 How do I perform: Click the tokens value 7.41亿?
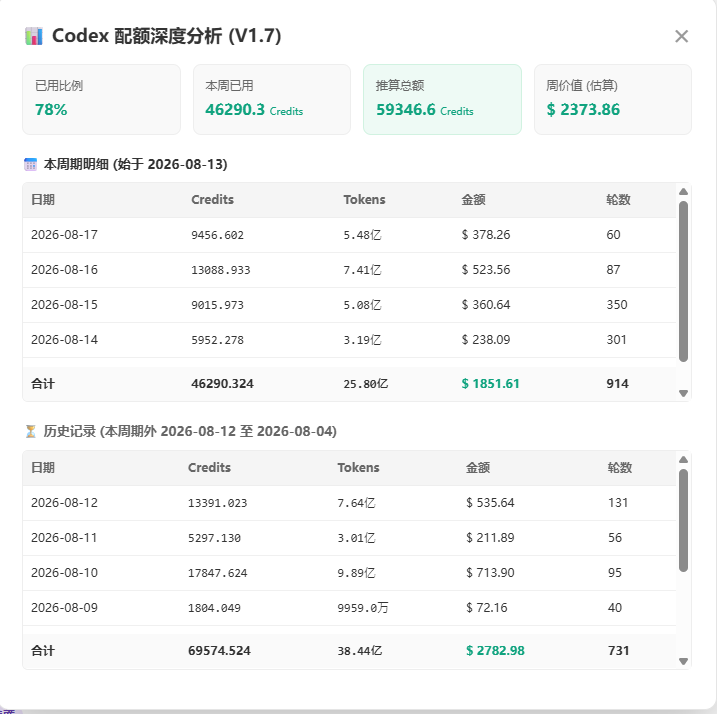tap(362, 270)
